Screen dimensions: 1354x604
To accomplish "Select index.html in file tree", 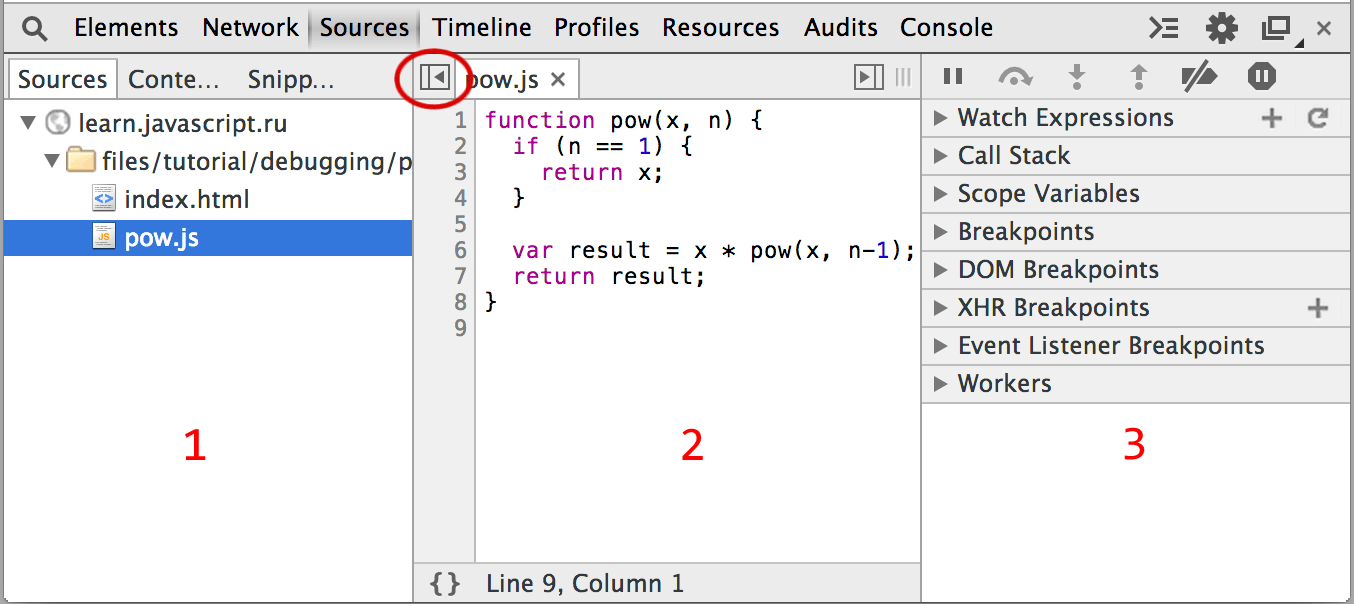I will tap(186, 200).
